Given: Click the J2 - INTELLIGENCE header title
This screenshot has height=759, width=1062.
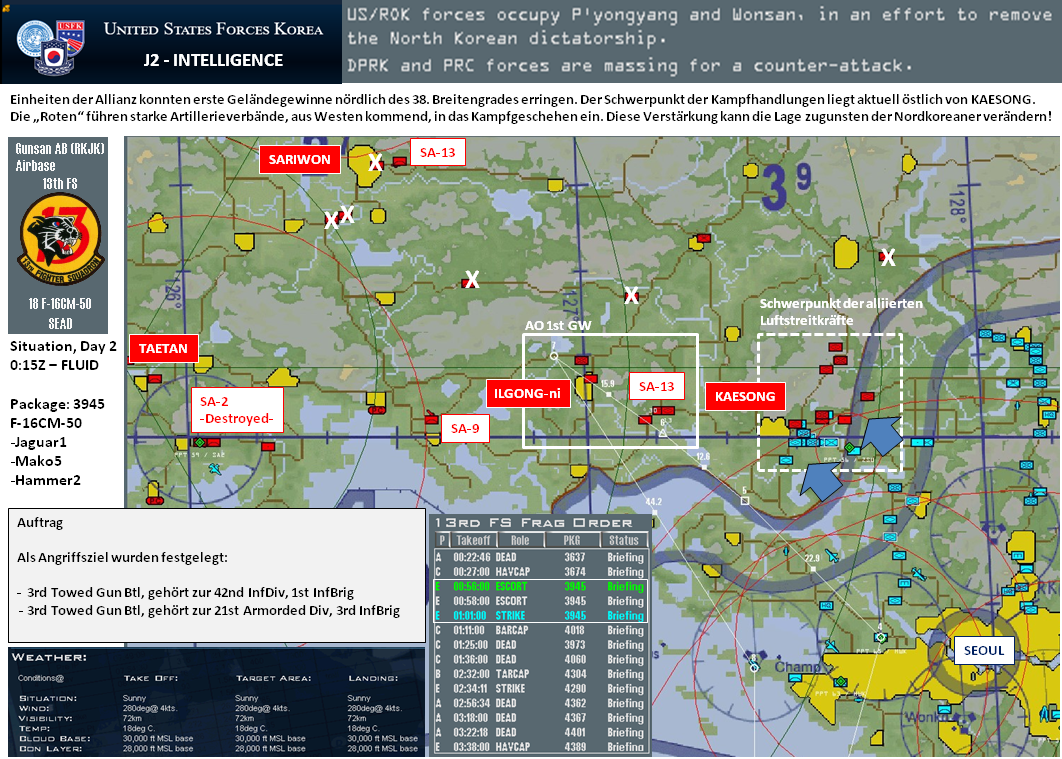Looking at the screenshot, I should coord(213,60).
